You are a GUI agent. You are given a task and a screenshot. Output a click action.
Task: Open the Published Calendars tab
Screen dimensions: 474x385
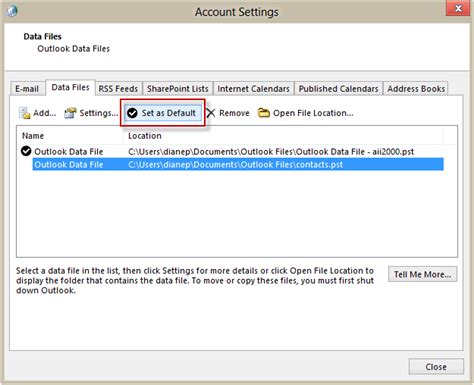[338, 89]
